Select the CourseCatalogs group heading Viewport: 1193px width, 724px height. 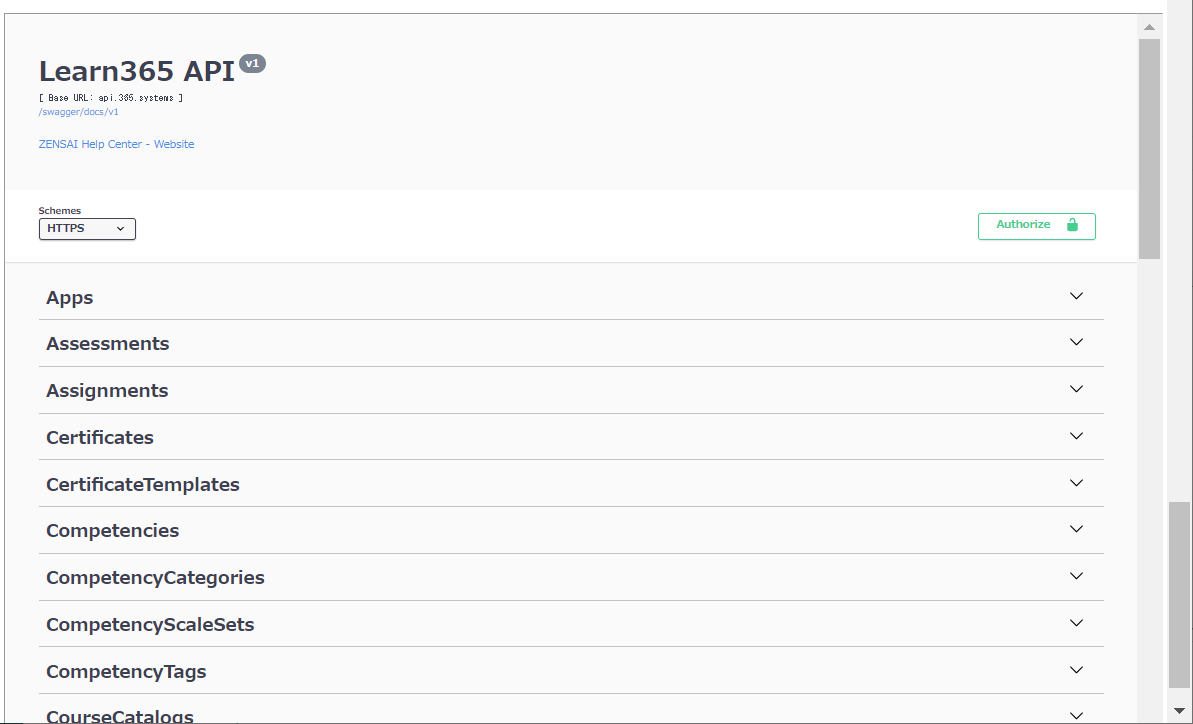click(x=120, y=716)
